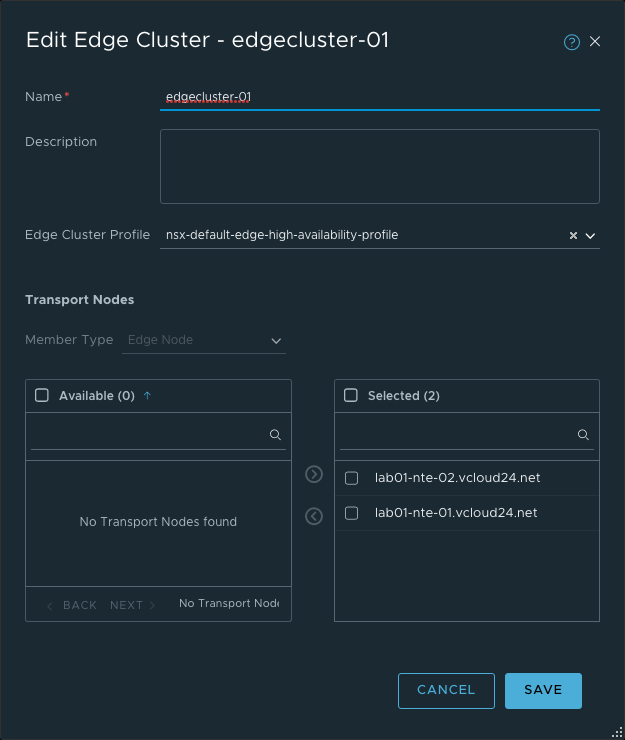Move nodes to Available with left arrow

314,516
